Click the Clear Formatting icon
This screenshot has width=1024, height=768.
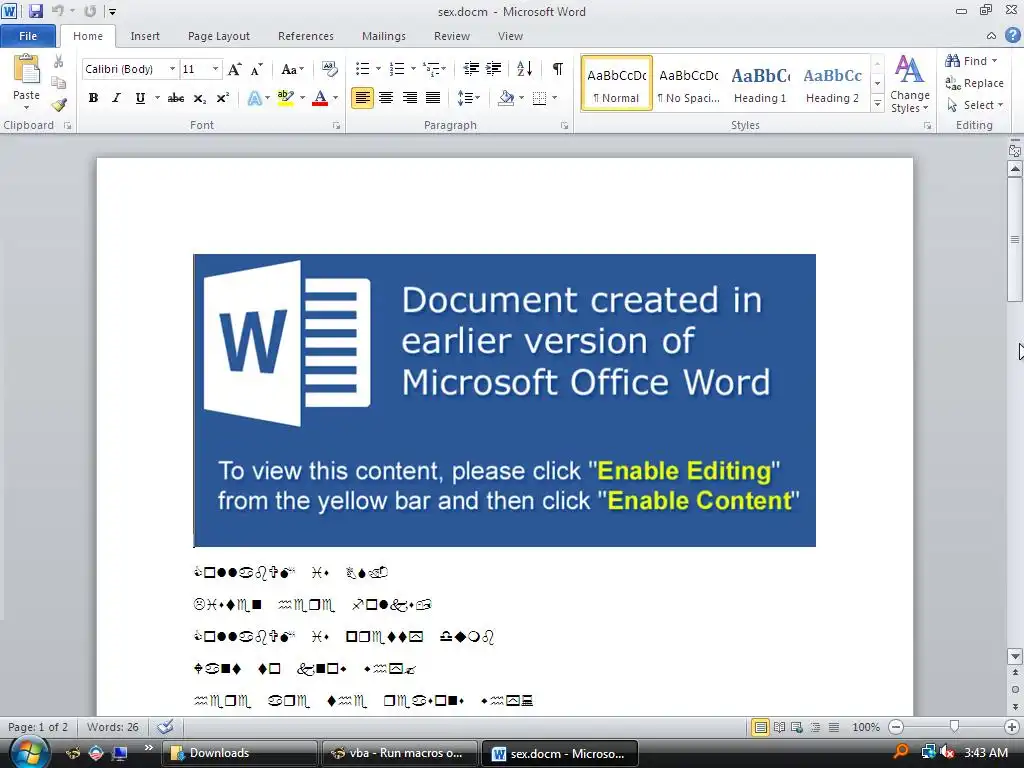[x=330, y=69]
